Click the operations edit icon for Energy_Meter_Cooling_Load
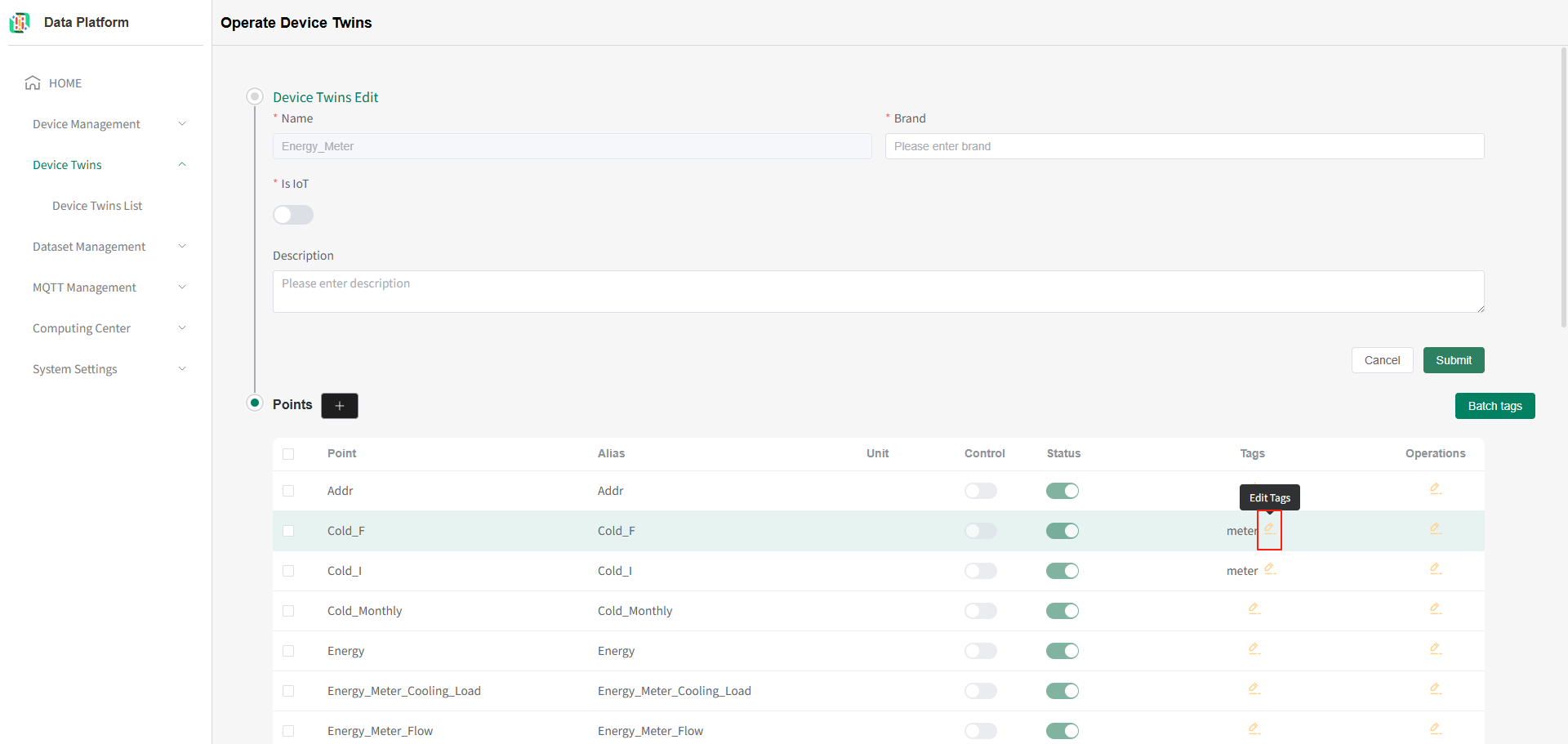Screen dimensions: 1568x744 1435,689
